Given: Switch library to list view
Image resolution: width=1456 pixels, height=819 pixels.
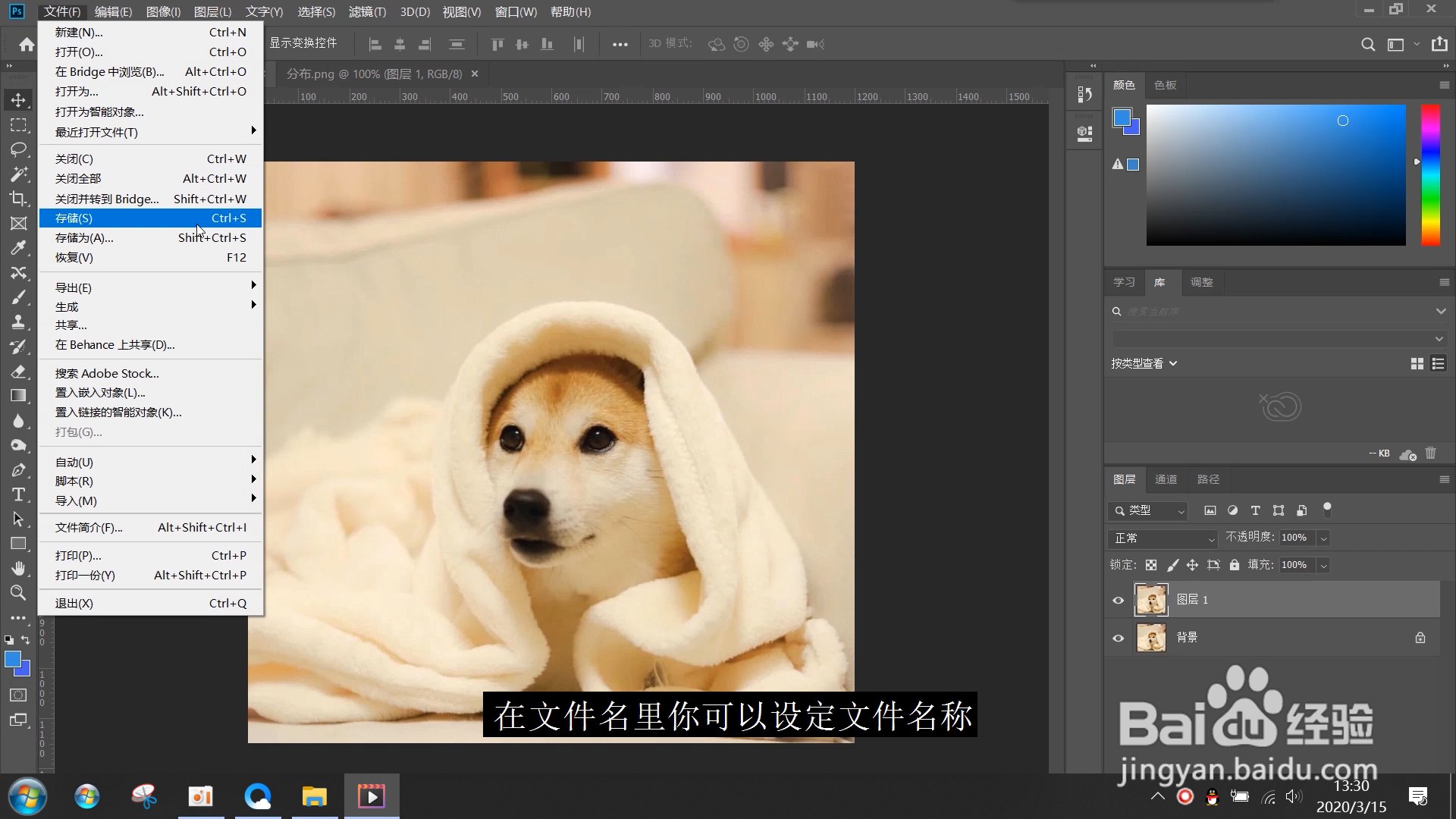Looking at the screenshot, I should (1438, 364).
